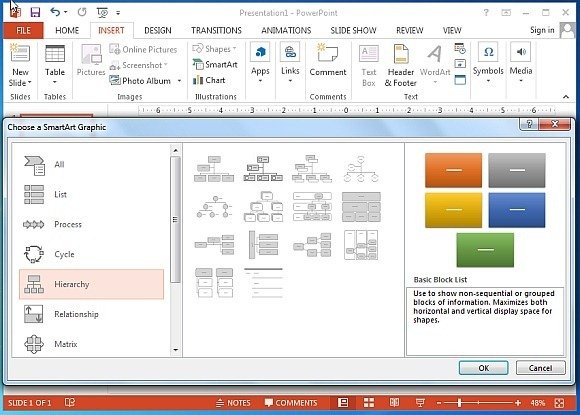Screen dimensions: 580x415
Task: Switch to the REVIEW tab
Action: (409, 30)
